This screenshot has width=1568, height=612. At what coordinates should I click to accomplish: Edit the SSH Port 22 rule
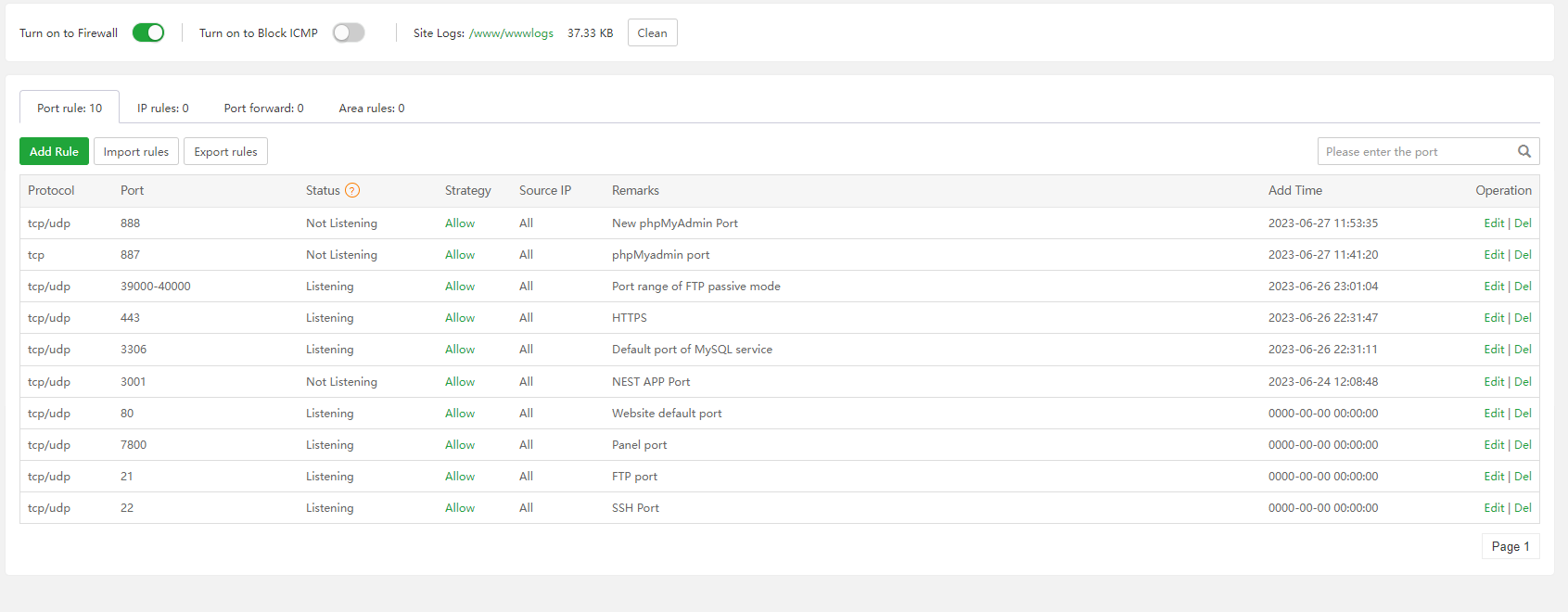pos(1493,508)
